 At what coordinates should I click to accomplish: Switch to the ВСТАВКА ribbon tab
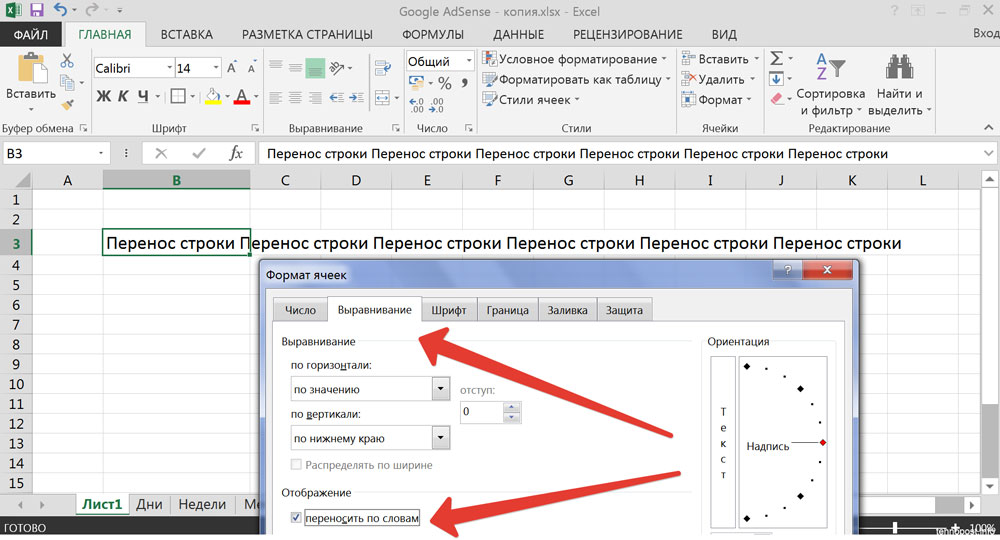186,34
